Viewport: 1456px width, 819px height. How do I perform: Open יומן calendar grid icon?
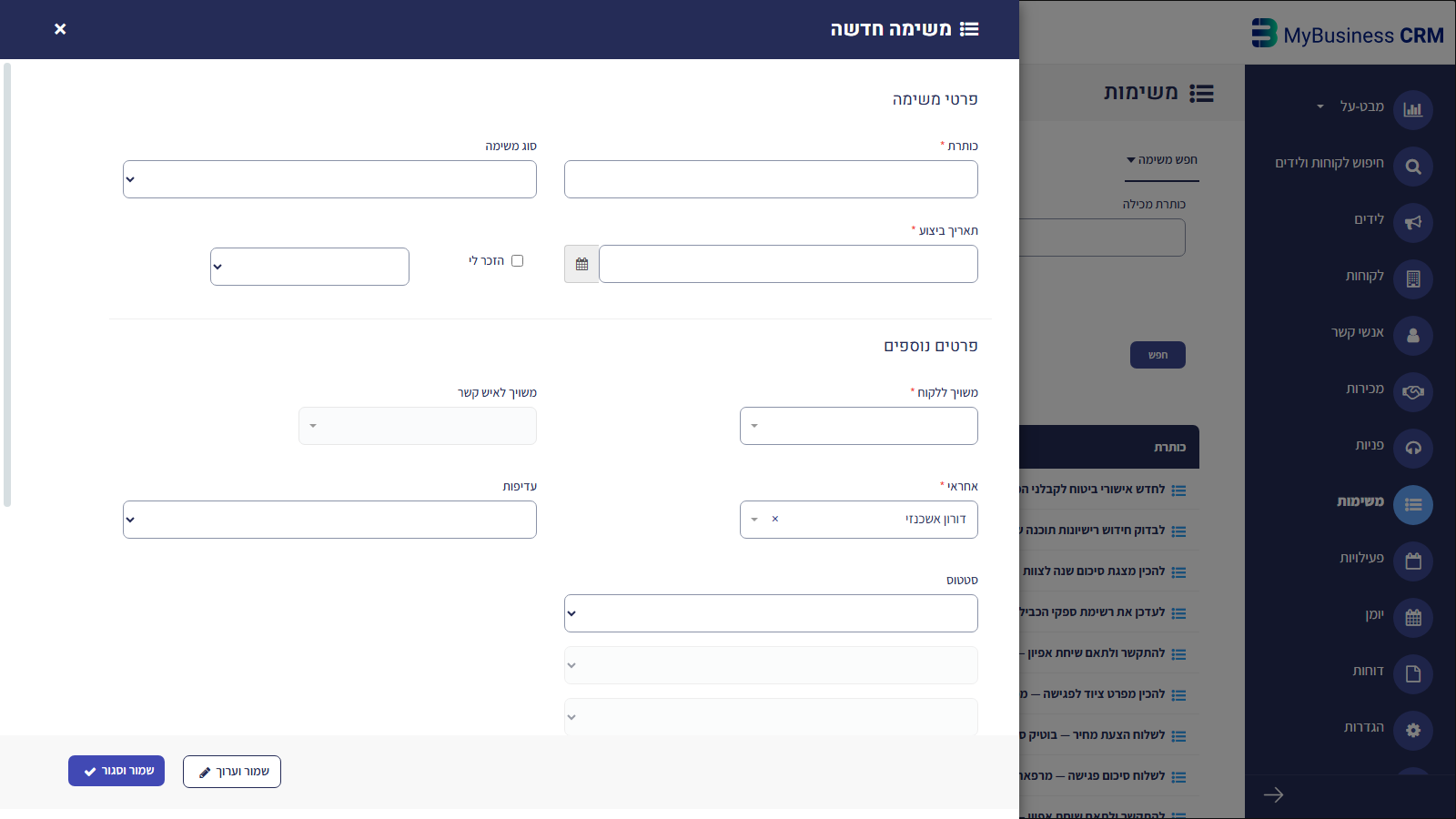(1412, 618)
